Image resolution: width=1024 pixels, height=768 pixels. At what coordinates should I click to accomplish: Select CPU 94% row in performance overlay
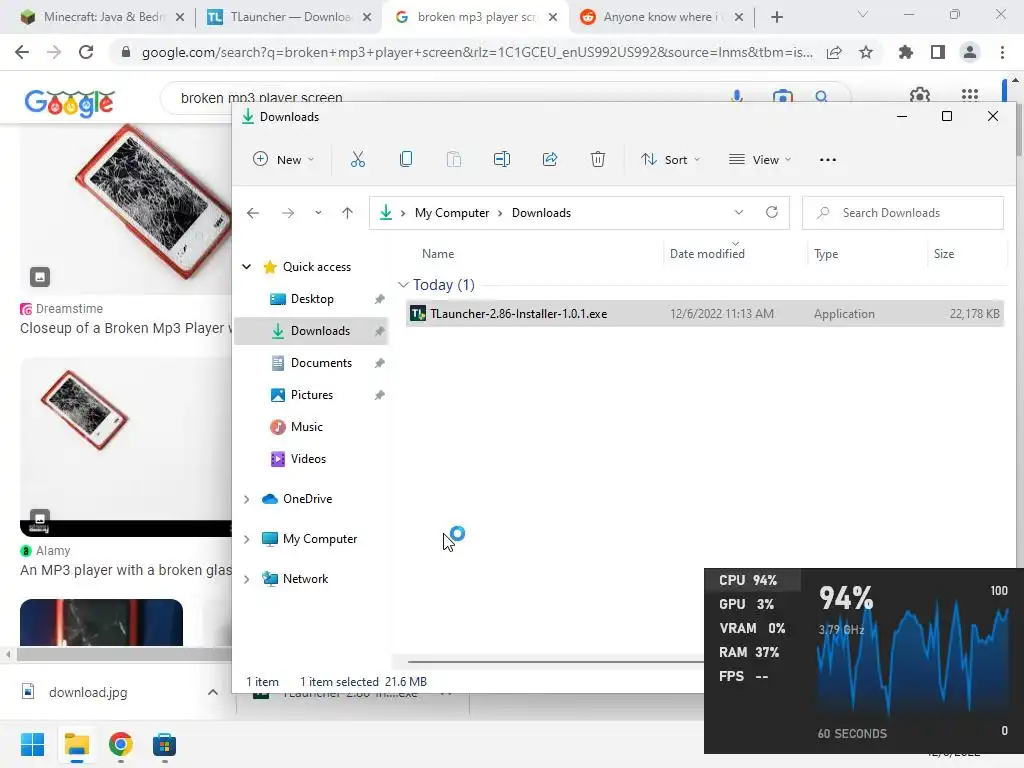click(x=752, y=580)
